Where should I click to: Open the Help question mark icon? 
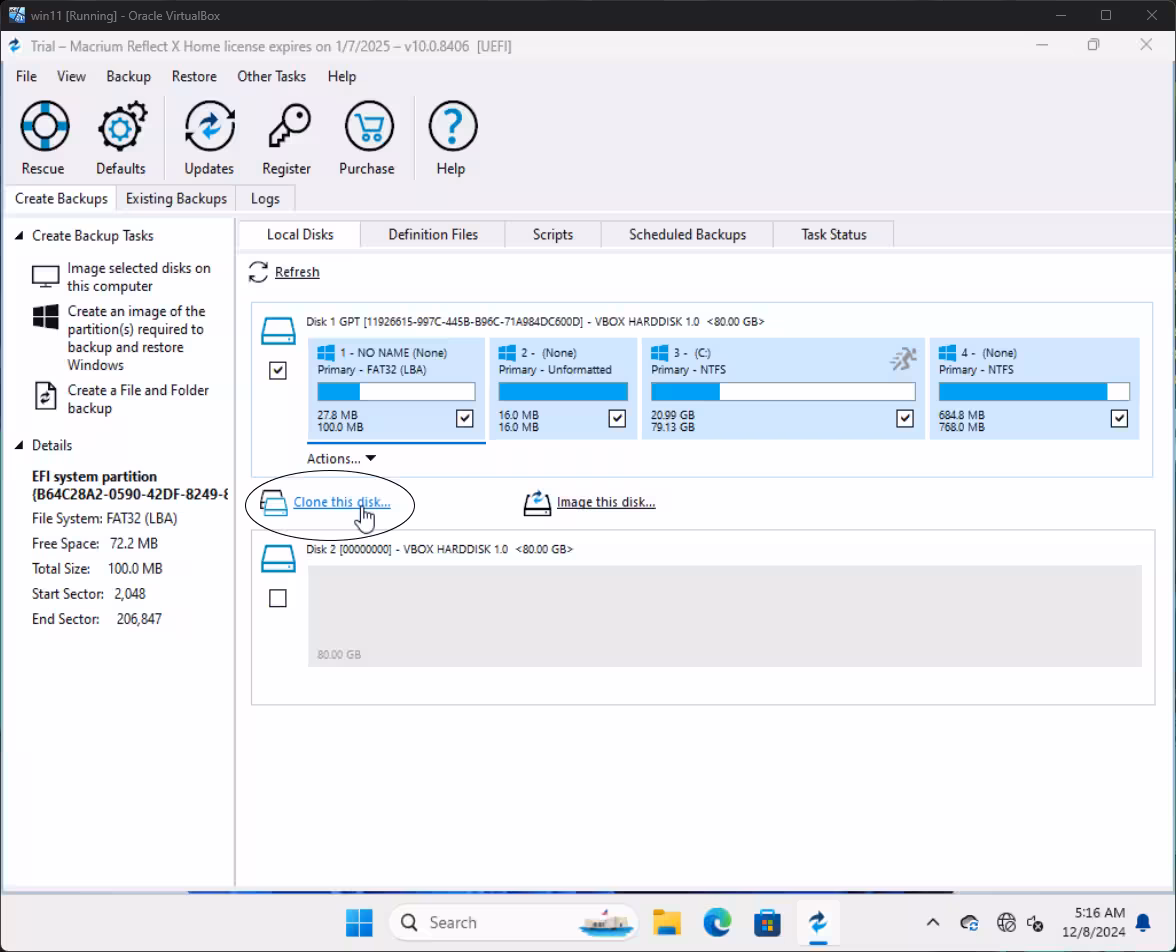[452, 127]
